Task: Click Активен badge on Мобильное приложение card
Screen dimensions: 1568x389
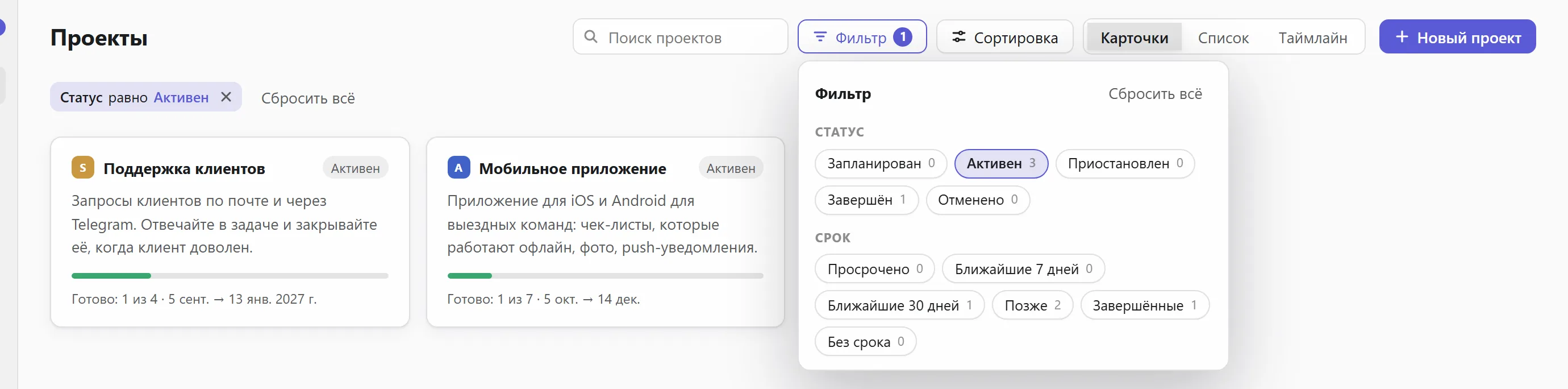Action: point(731,168)
